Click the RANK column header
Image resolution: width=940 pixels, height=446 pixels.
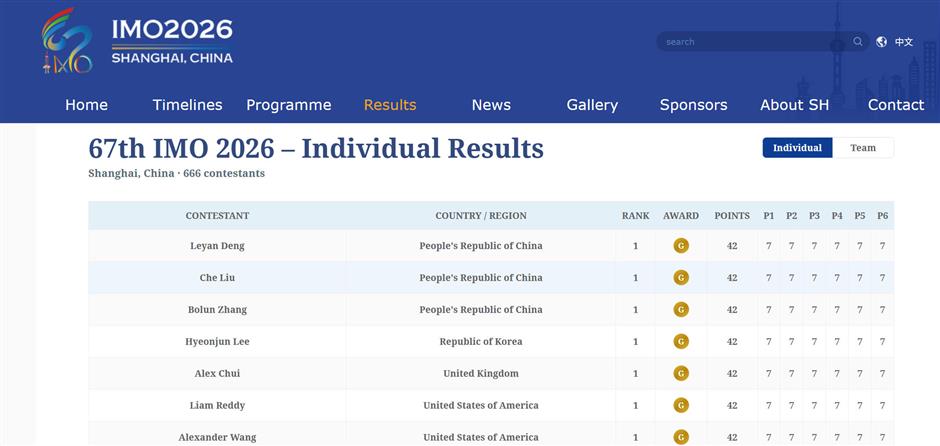click(x=635, y=216)
